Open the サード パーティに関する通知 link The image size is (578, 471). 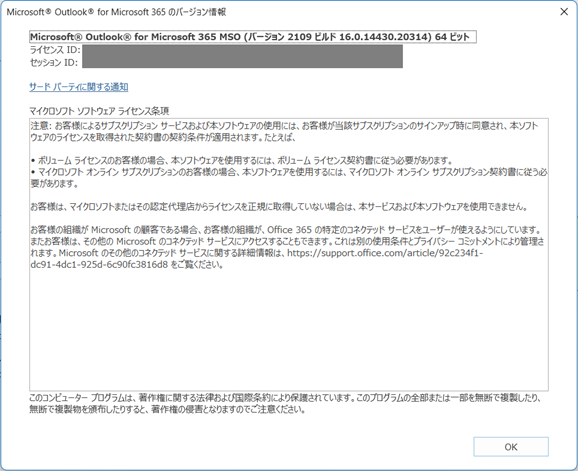(79, 87)
